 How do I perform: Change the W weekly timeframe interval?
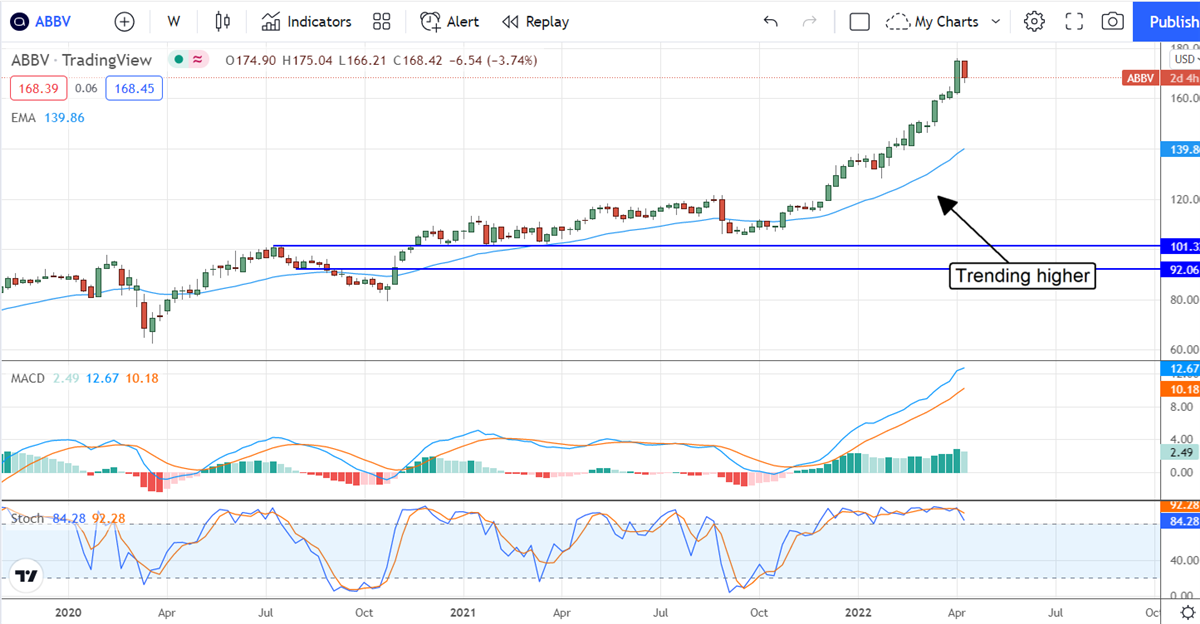(x=174, y=21)
